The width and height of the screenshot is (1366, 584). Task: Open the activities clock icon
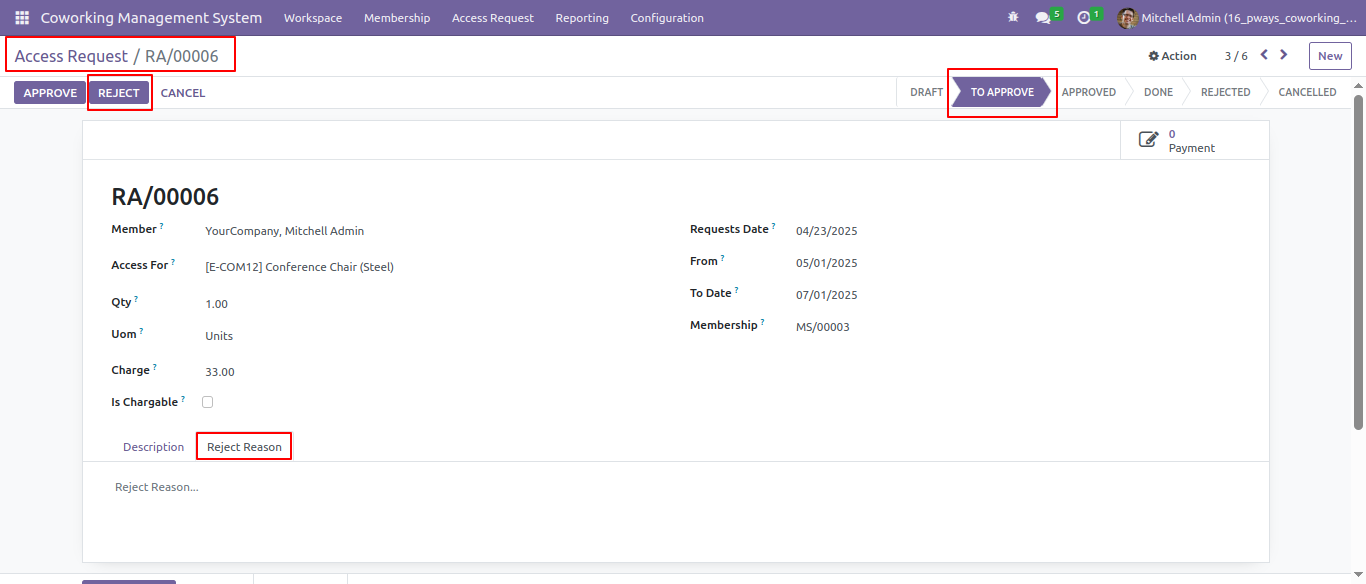tap(1083, 18)
